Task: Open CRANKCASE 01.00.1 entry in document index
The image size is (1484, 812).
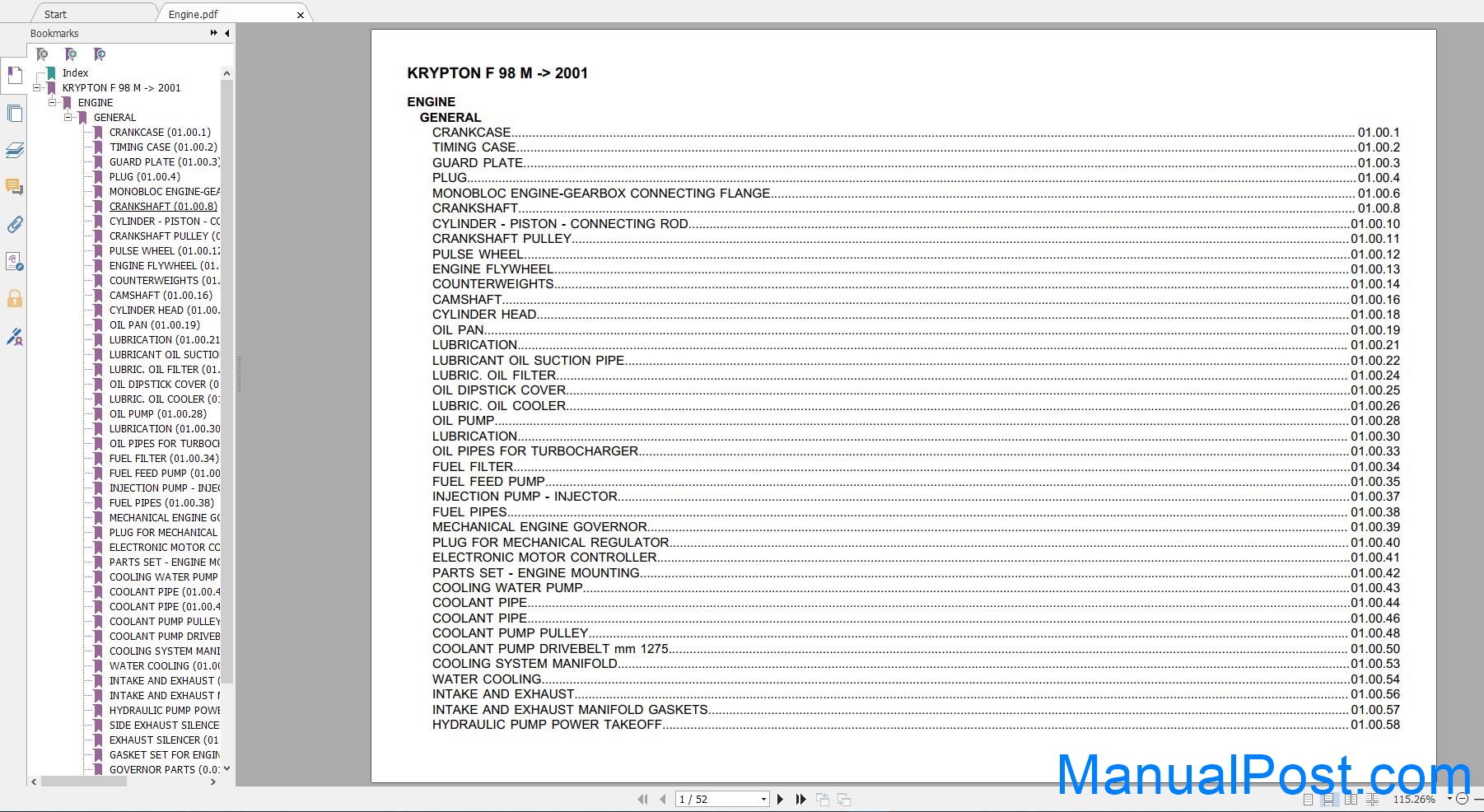Action: coord(916,132)
